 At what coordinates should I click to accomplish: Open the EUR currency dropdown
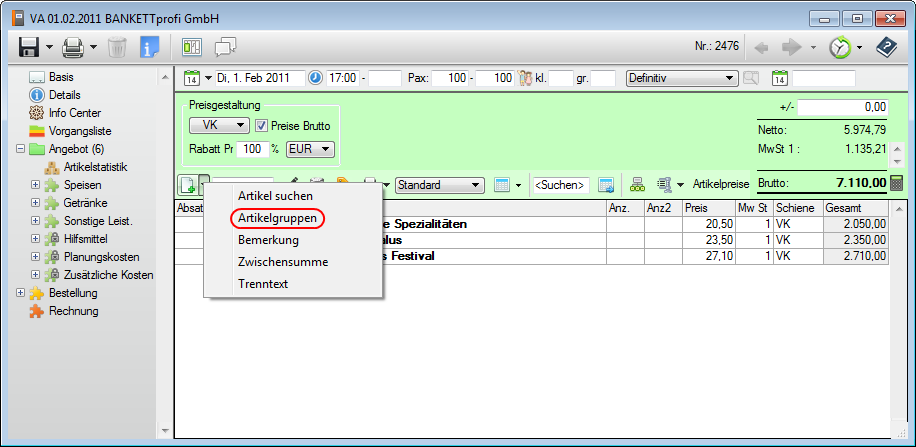(x=310, y=149)
